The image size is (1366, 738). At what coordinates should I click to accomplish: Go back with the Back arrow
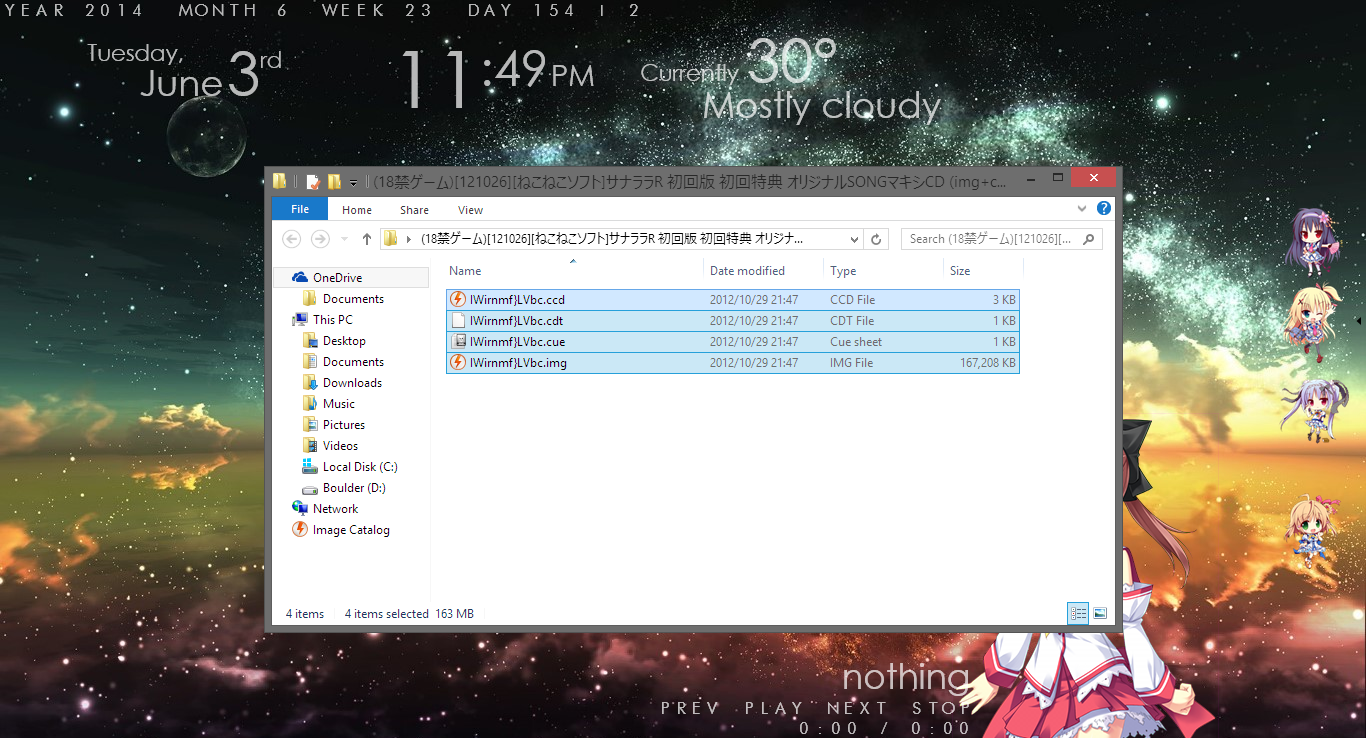point(291,239)
